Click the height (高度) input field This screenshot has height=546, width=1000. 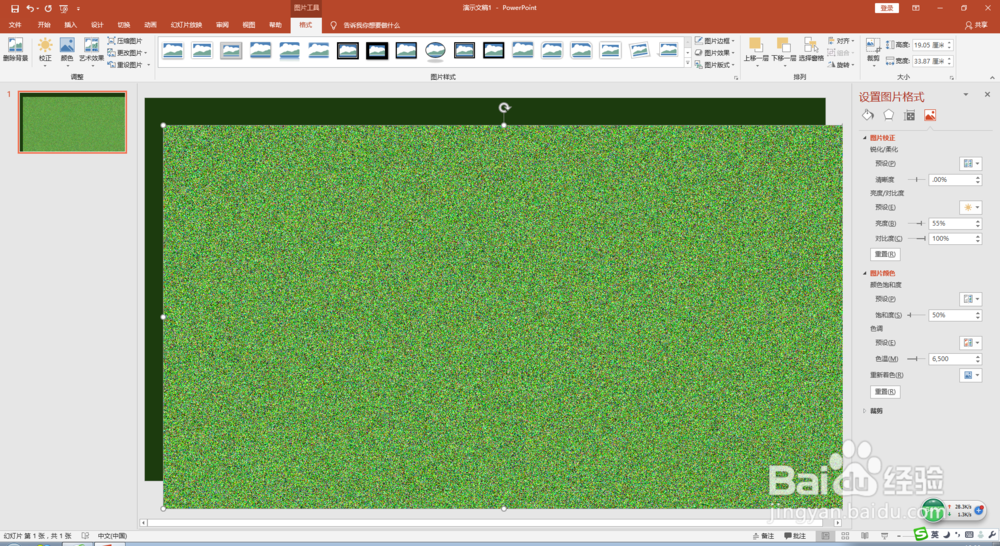click(931, 45)
